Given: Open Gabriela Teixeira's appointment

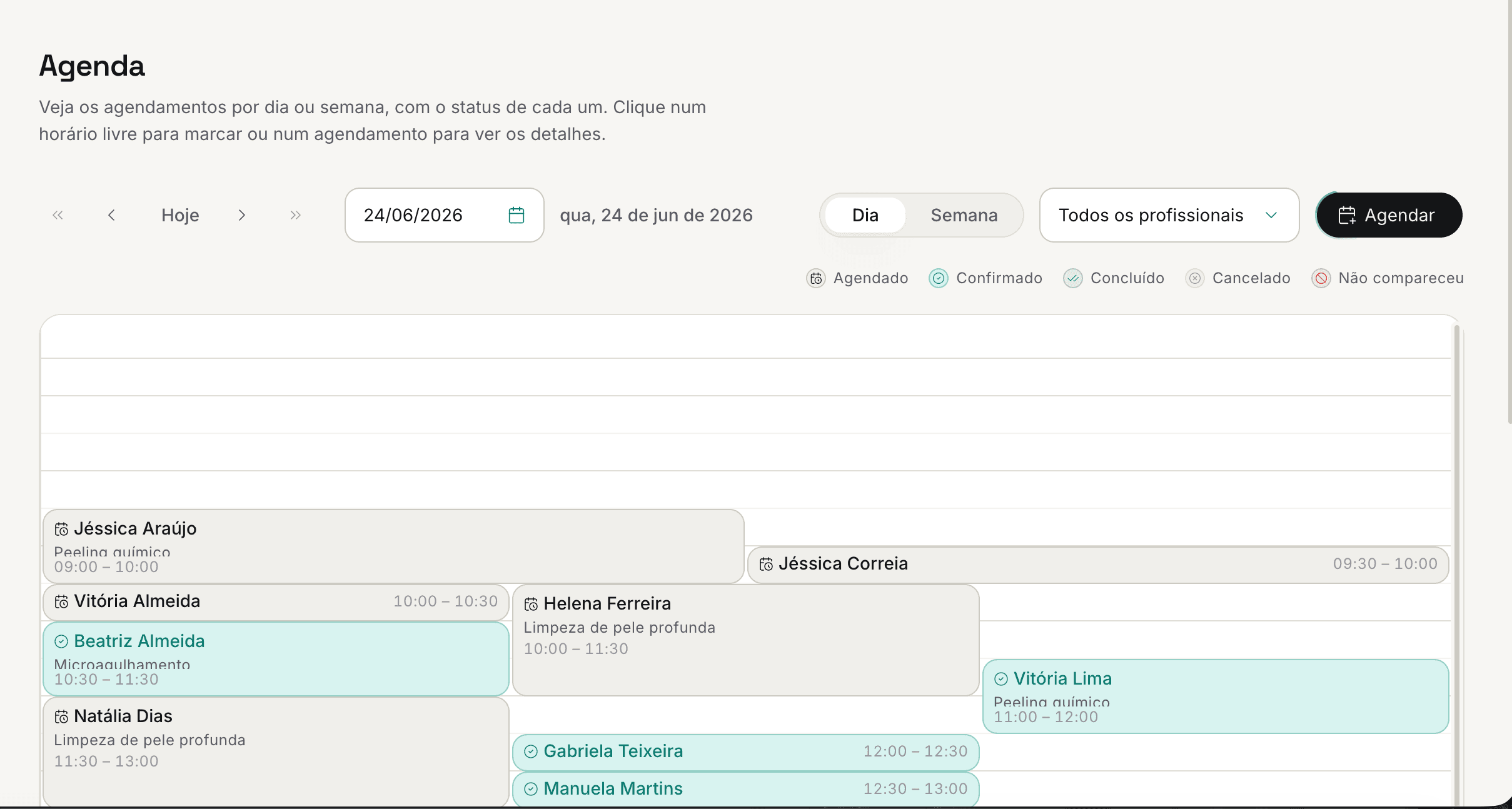Looking at the screenshot, I should 745,752.
